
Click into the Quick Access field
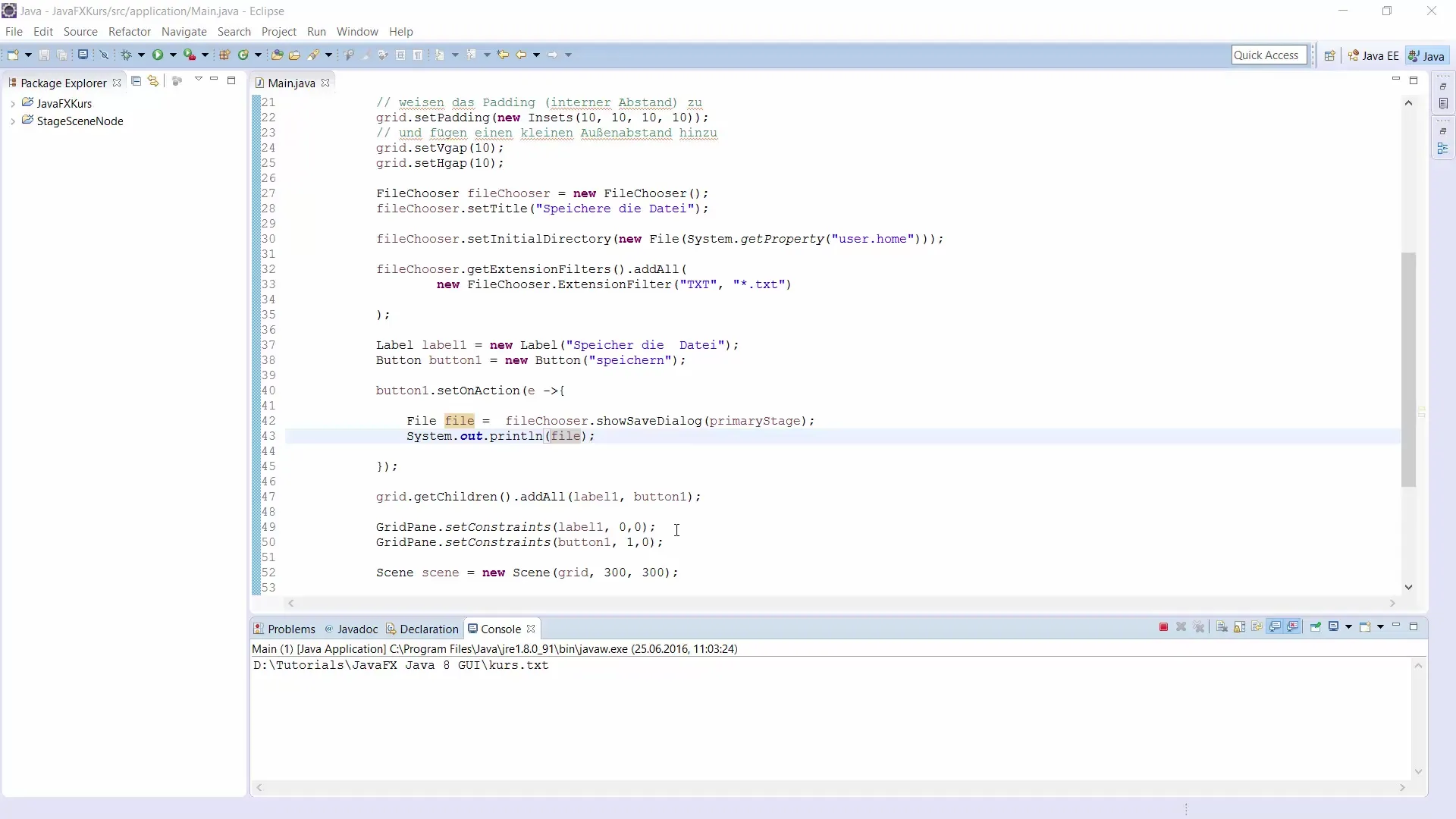click(1269, 55)
